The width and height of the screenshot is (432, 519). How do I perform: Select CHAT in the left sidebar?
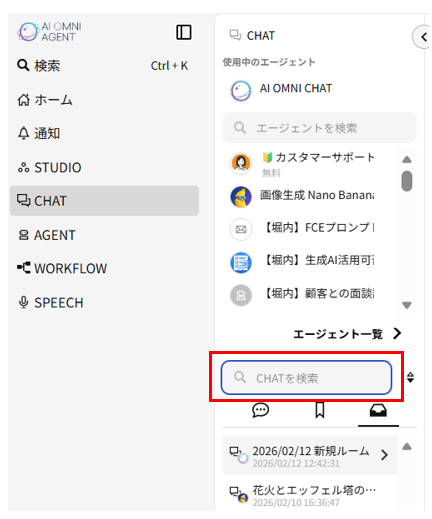[104, 201]
